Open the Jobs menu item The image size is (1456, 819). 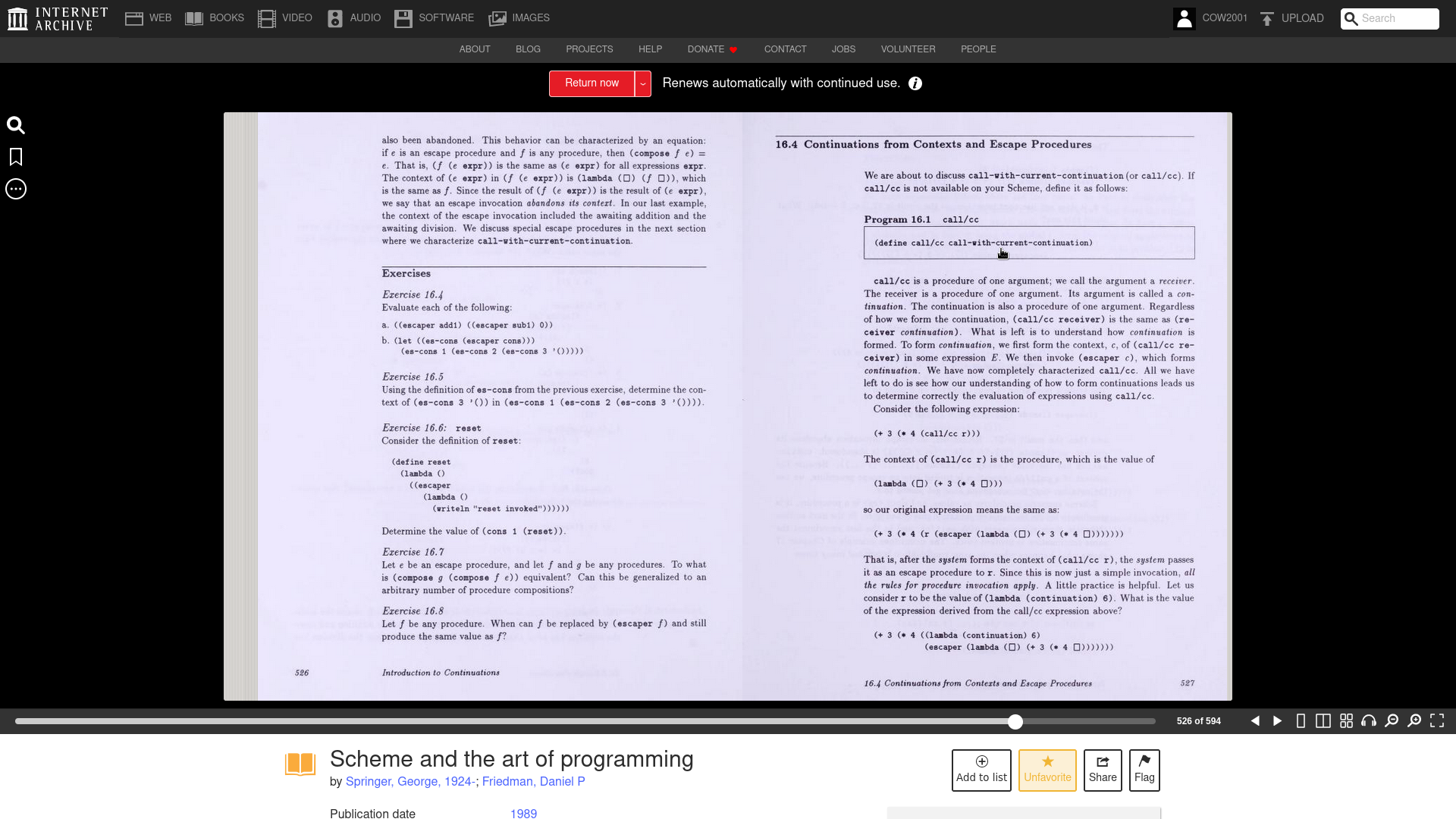843,49
